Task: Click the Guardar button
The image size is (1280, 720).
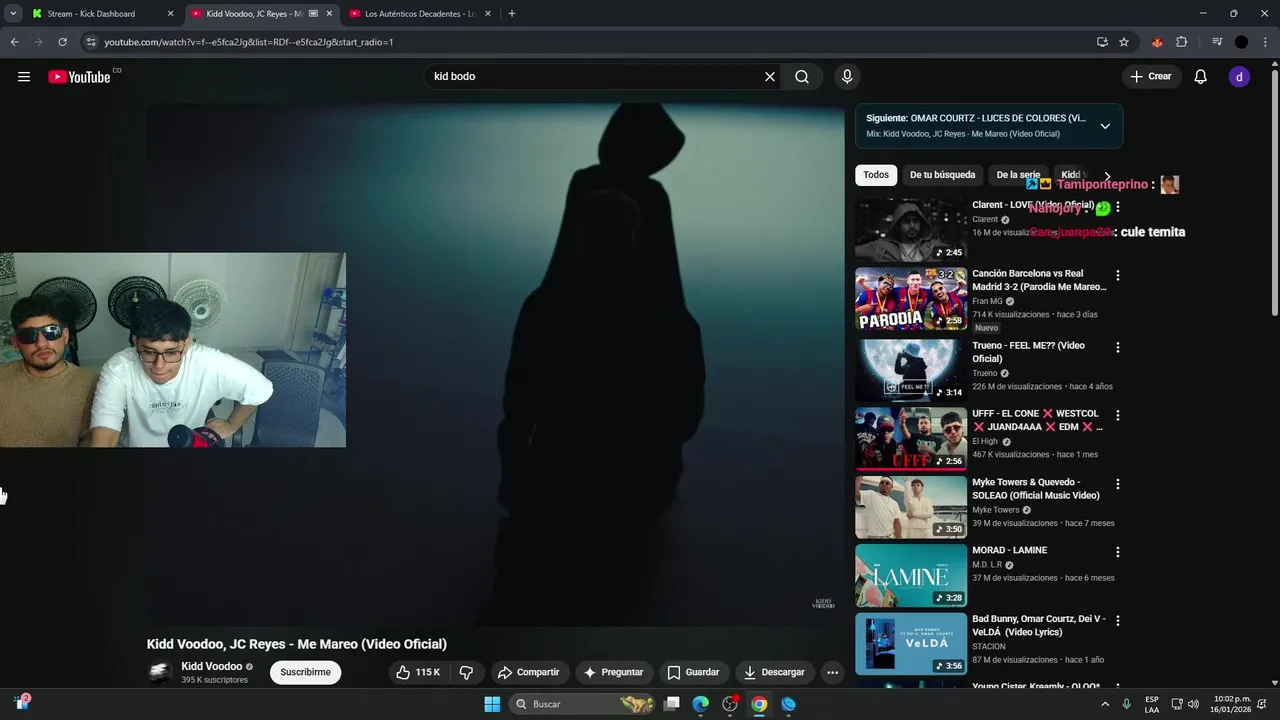Action: 693,673
